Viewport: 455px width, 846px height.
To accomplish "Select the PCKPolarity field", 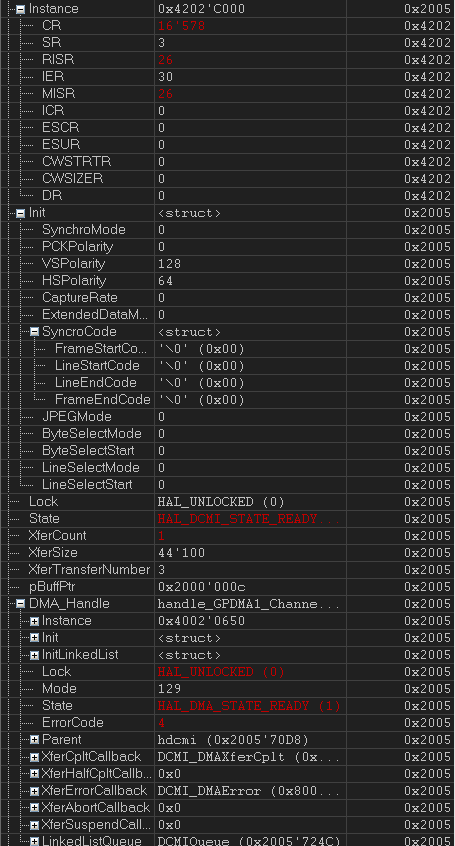I will [227, 247].
